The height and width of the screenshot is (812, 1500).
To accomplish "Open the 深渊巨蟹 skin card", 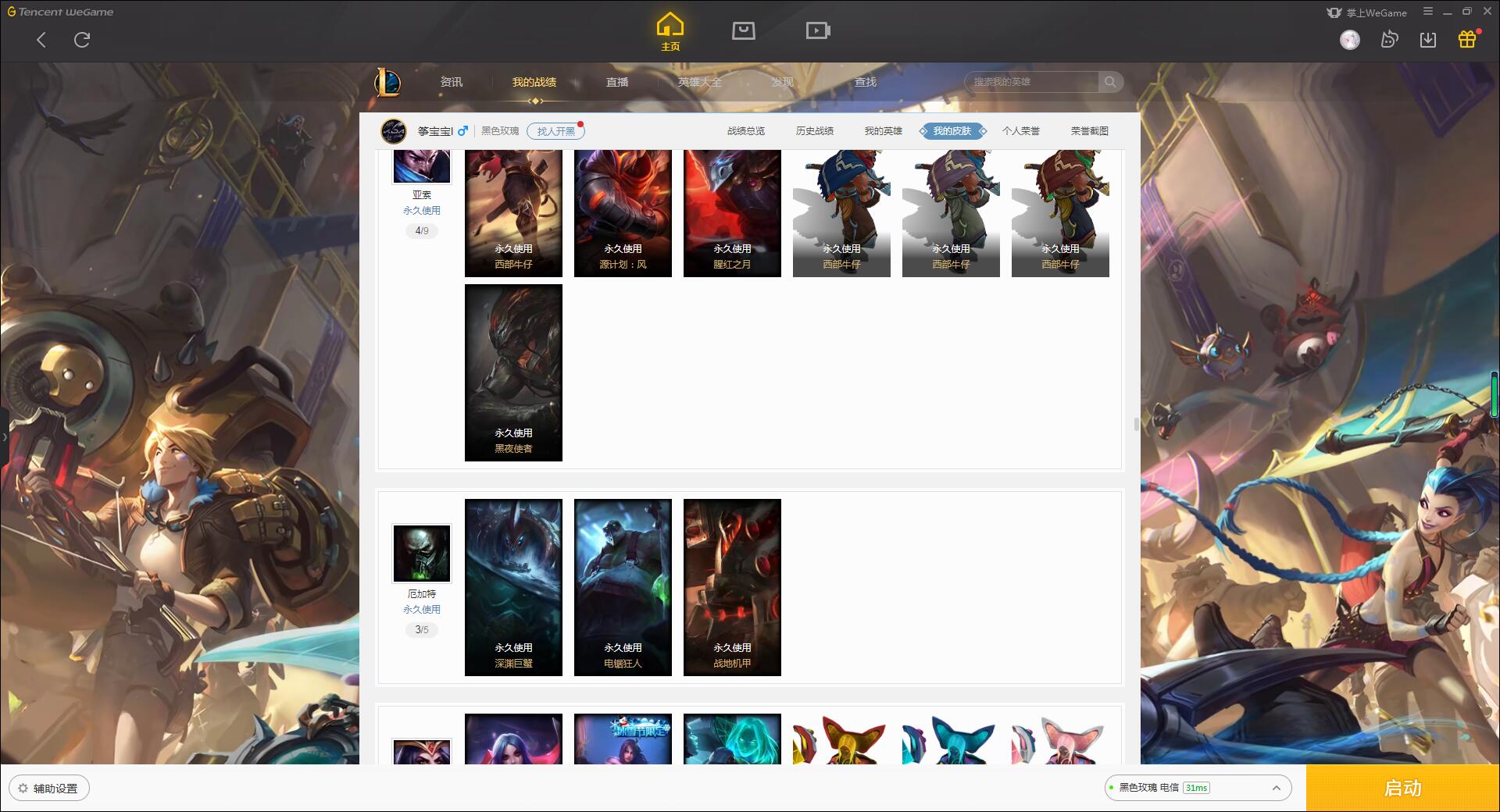I will (513, 587).
